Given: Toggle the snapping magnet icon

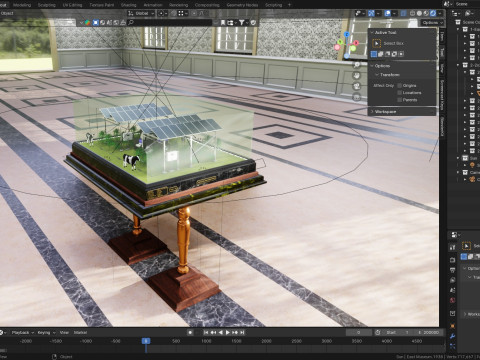Looking at the screenshot, I should click(173, 13).
